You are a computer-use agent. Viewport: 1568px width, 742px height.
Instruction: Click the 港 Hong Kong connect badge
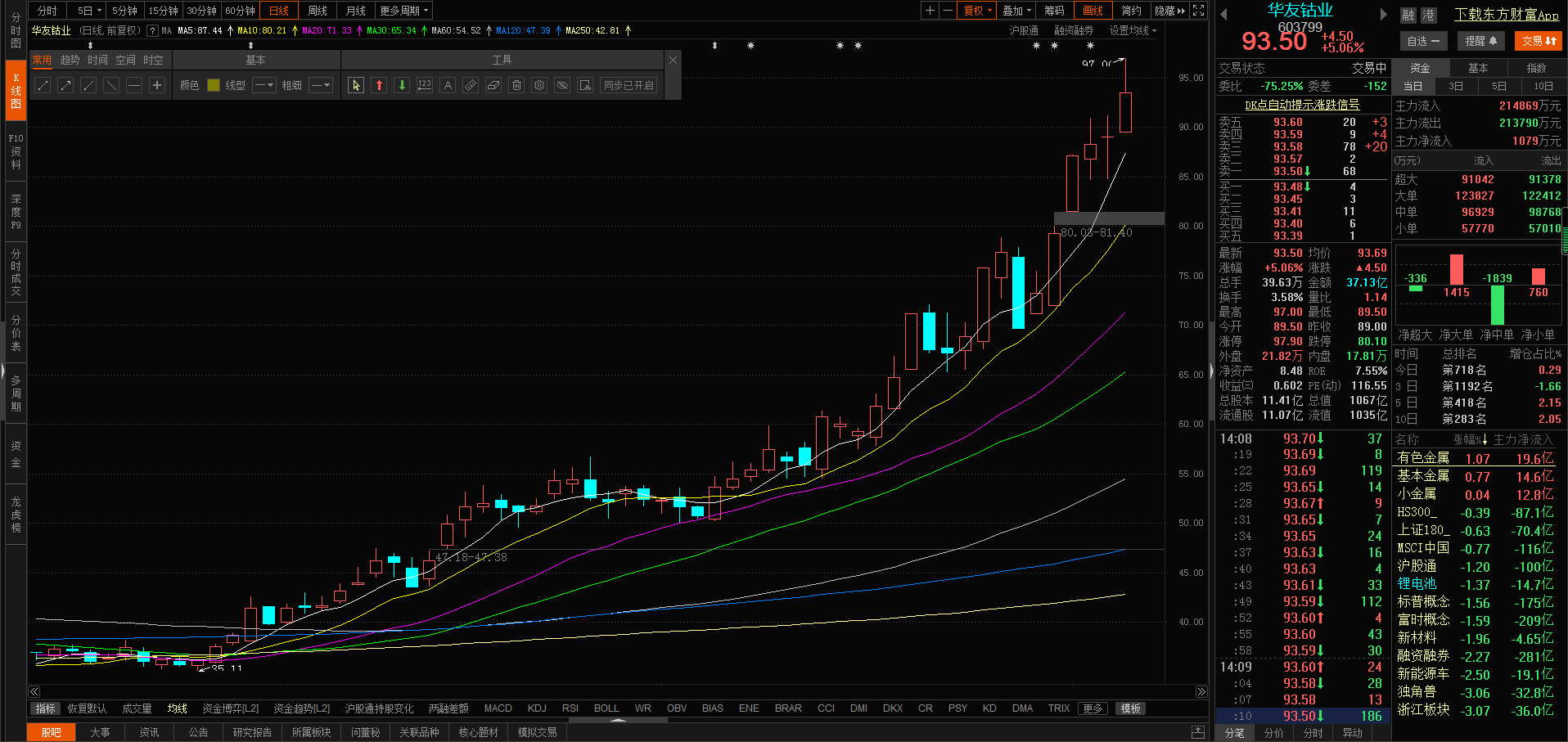(1428, 15)
